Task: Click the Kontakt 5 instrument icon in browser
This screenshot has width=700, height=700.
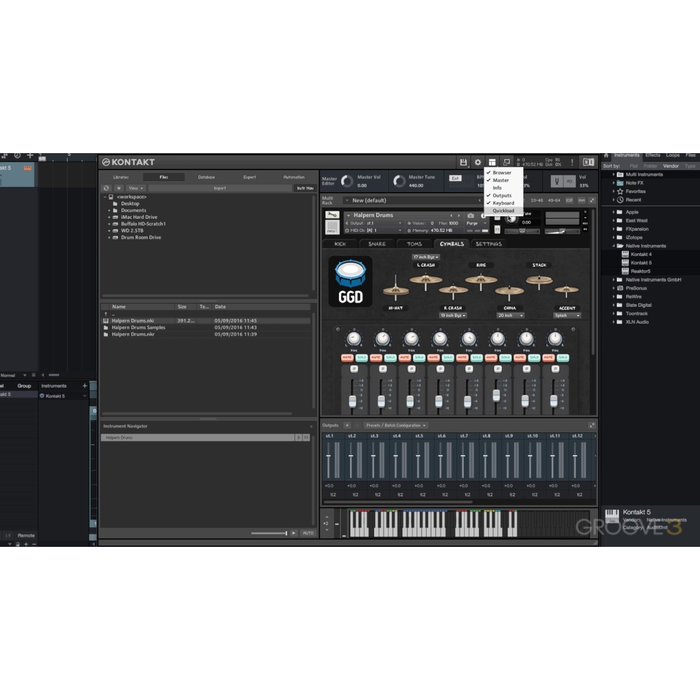Action: pyautogui.click(x=625, y=262)
